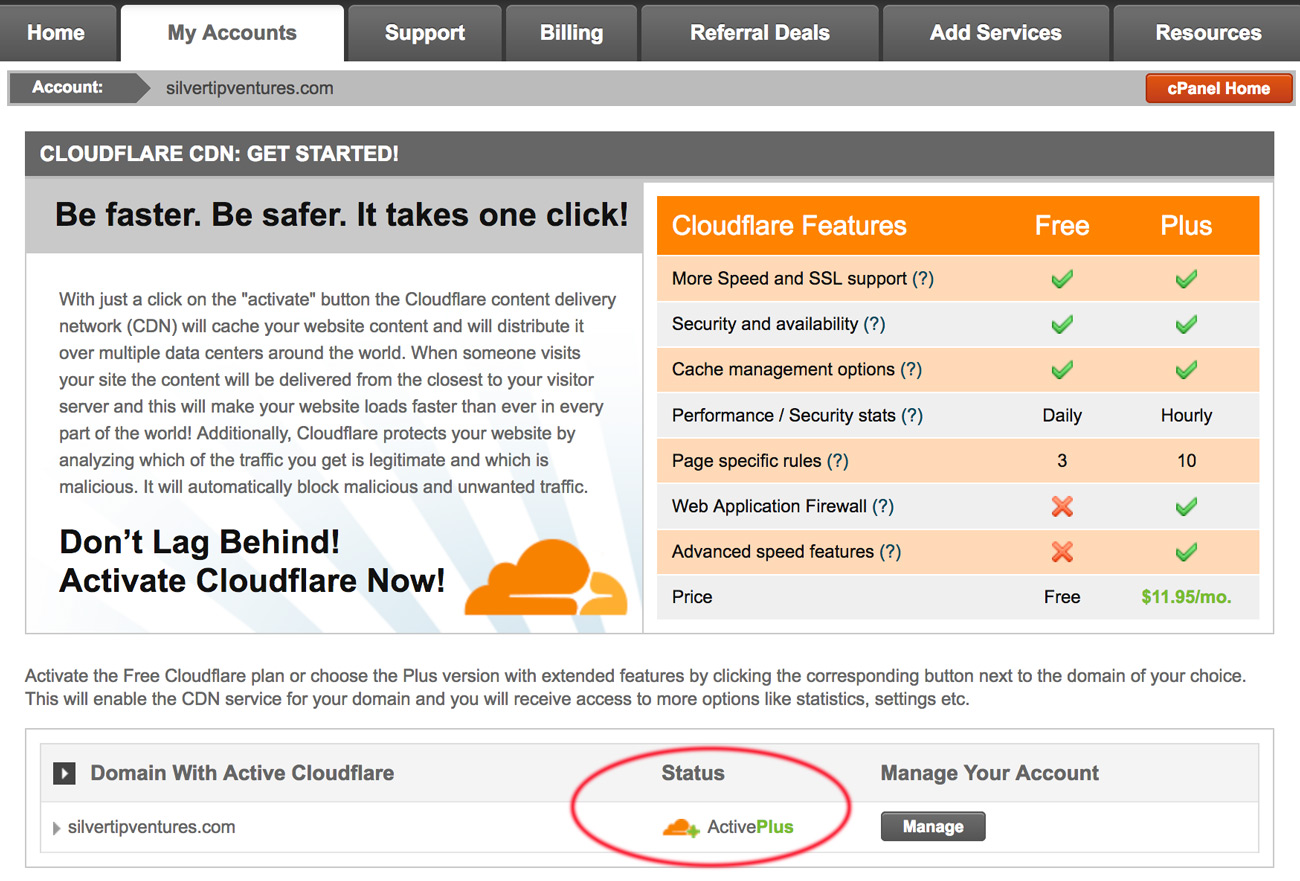Screen dimensions: 1300x881
Task: Click the account name silvertipventures.com in header
Action: pyautogui.click(x=249, y=88)
